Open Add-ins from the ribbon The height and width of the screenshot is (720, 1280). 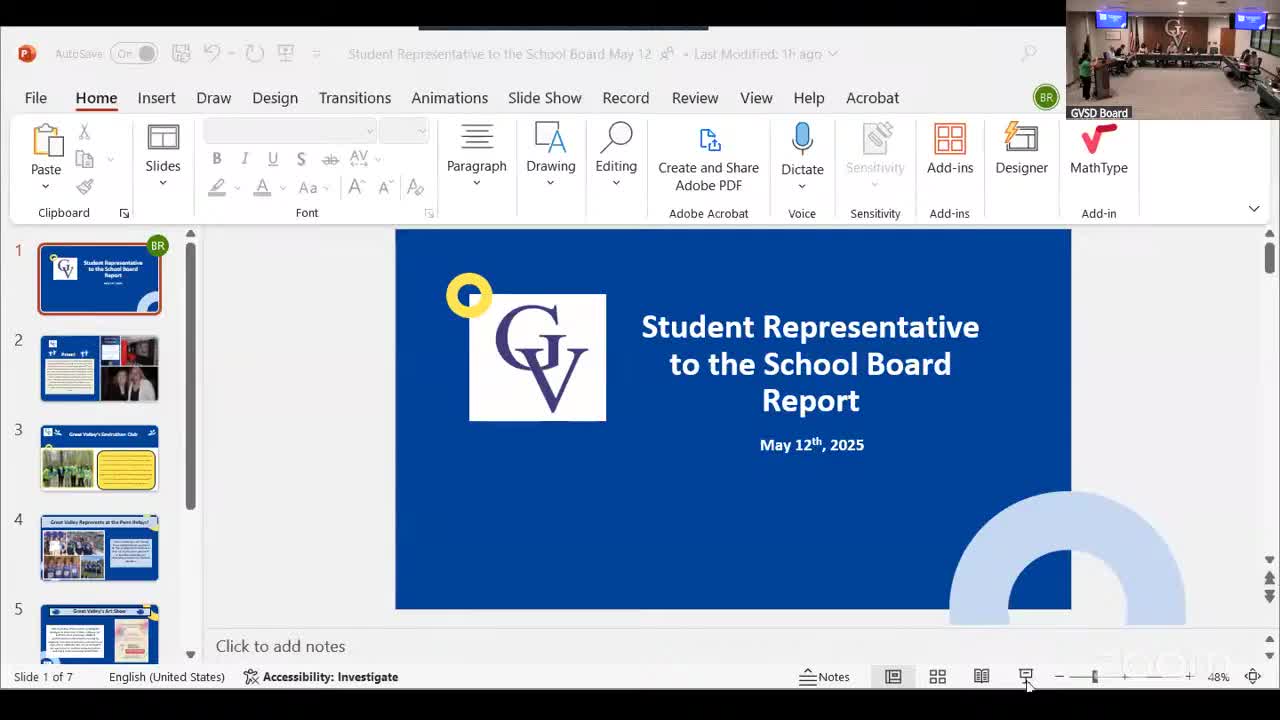pyautogui.click(x=949, y=149)
